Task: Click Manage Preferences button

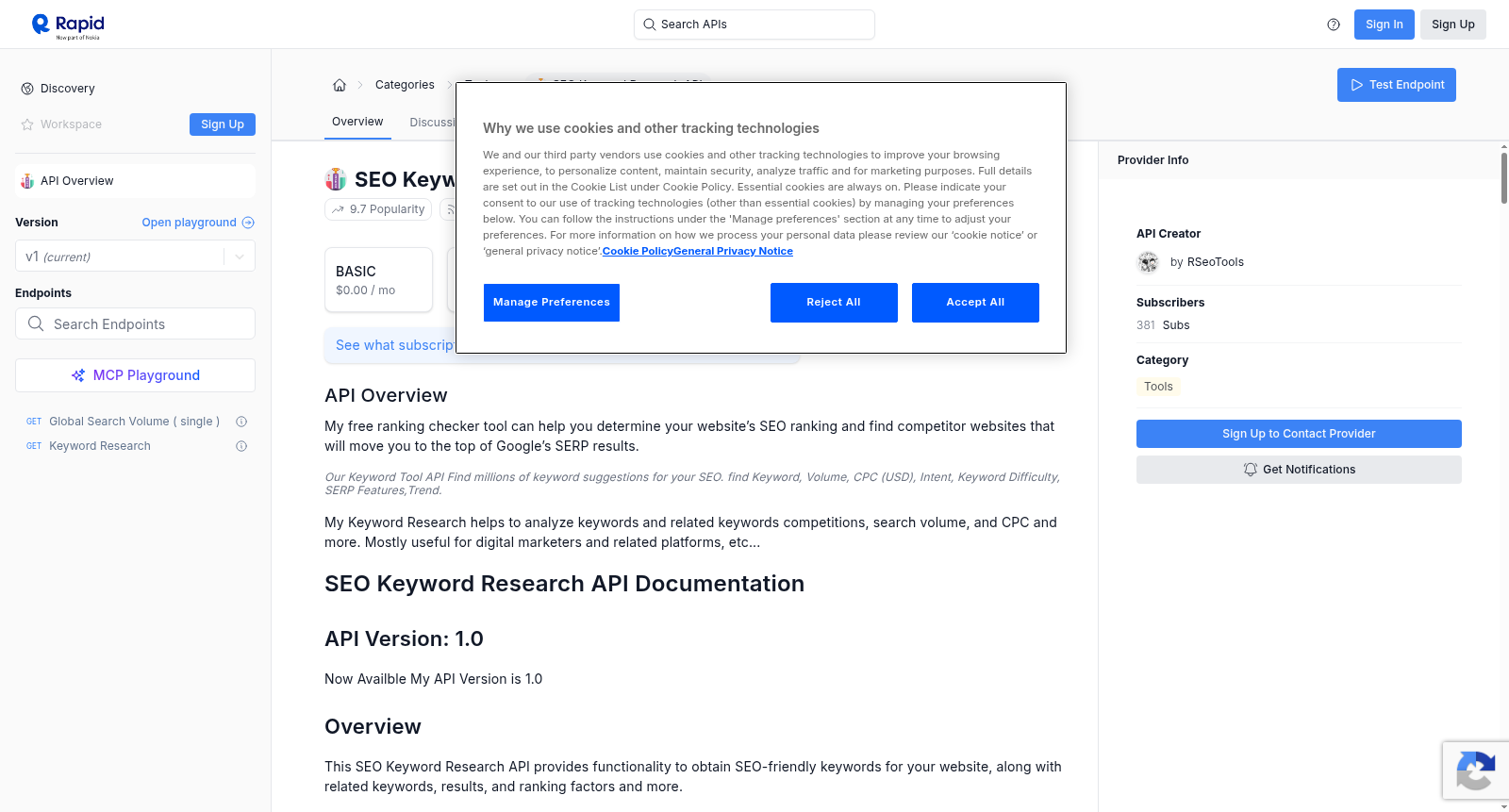Action: coord(552,303)
